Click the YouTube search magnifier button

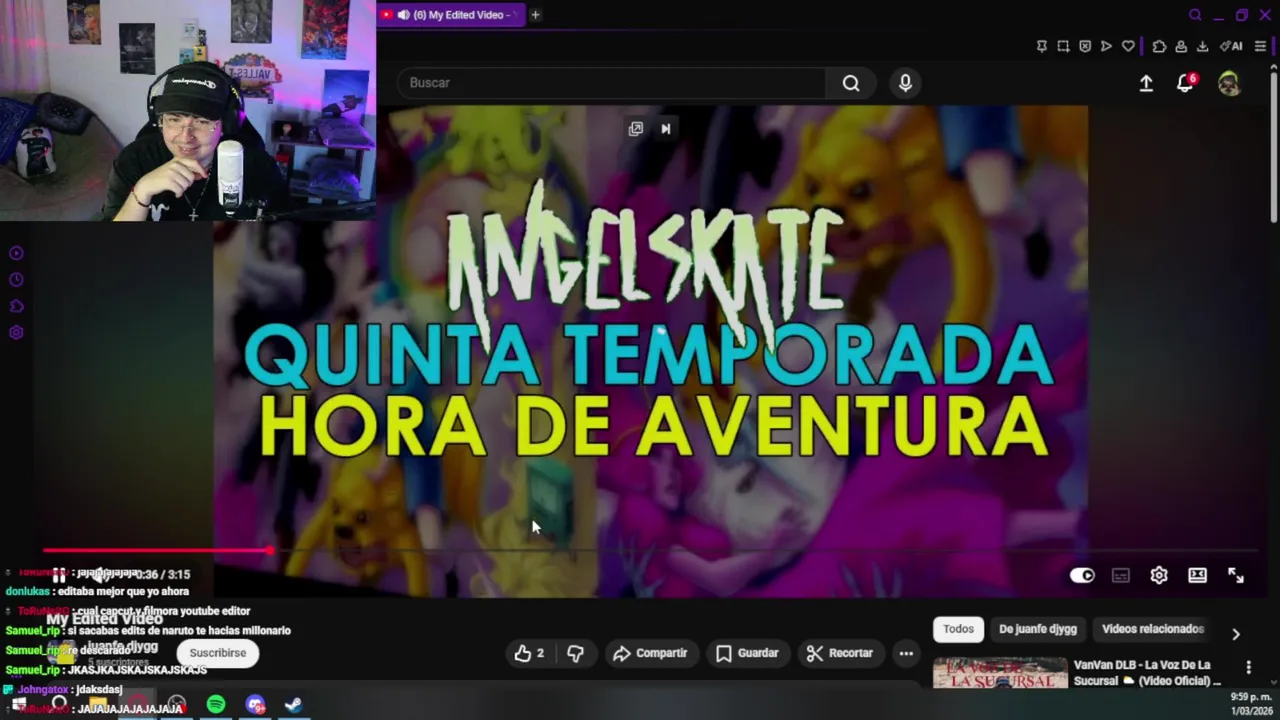851,83
